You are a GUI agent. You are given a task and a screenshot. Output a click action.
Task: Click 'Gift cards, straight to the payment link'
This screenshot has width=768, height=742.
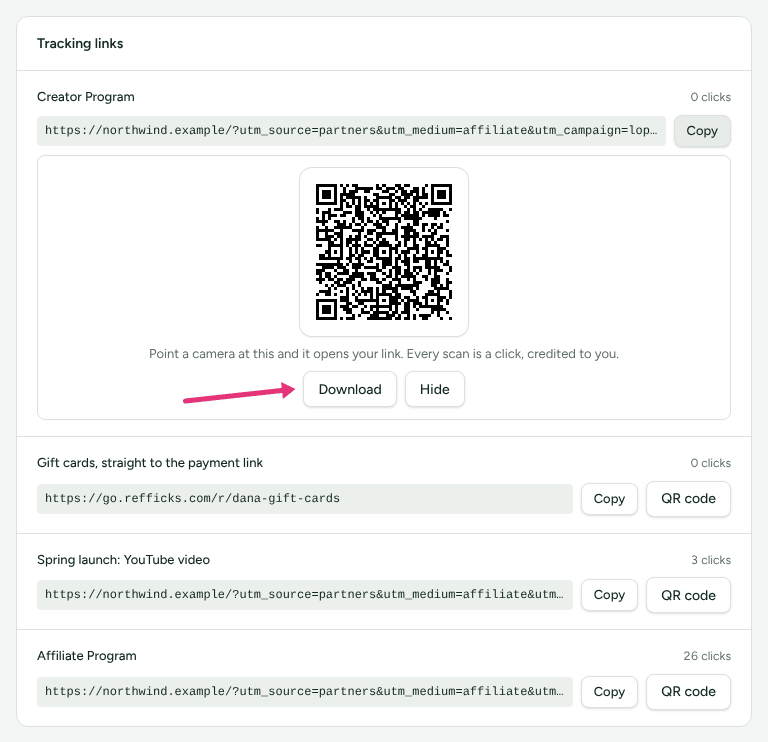pos(150,463)
